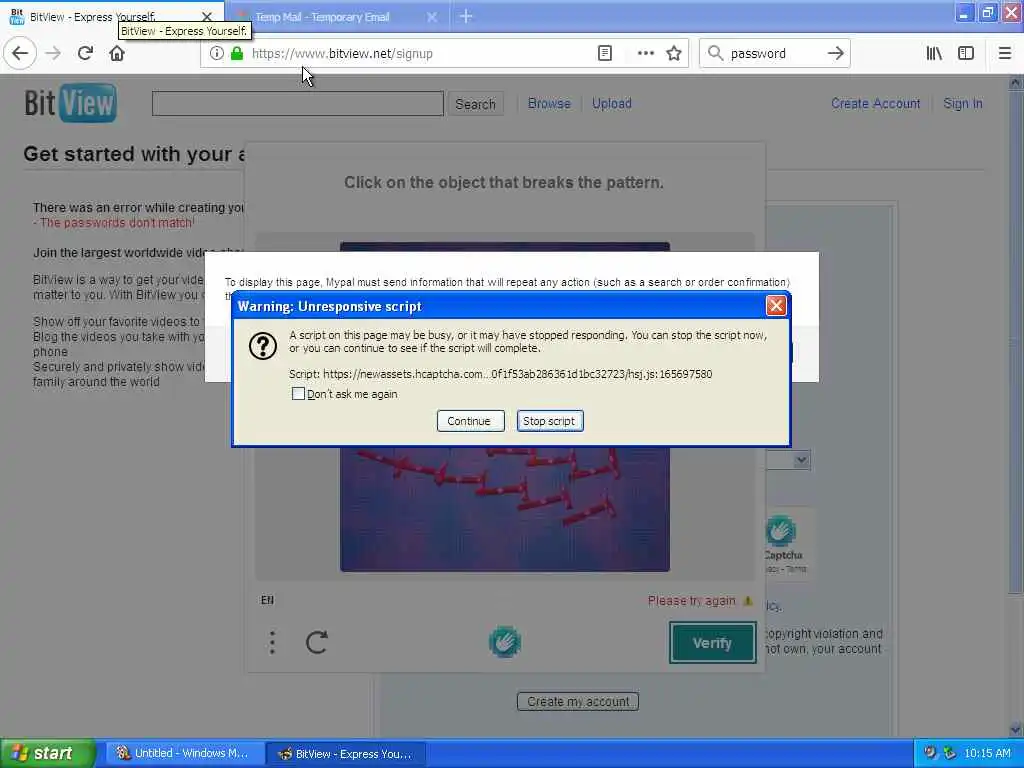Image resolution: width=1024 pixels, height=768 pixels.
Task: Open the Browse link
Action: (x=549, y=103)
